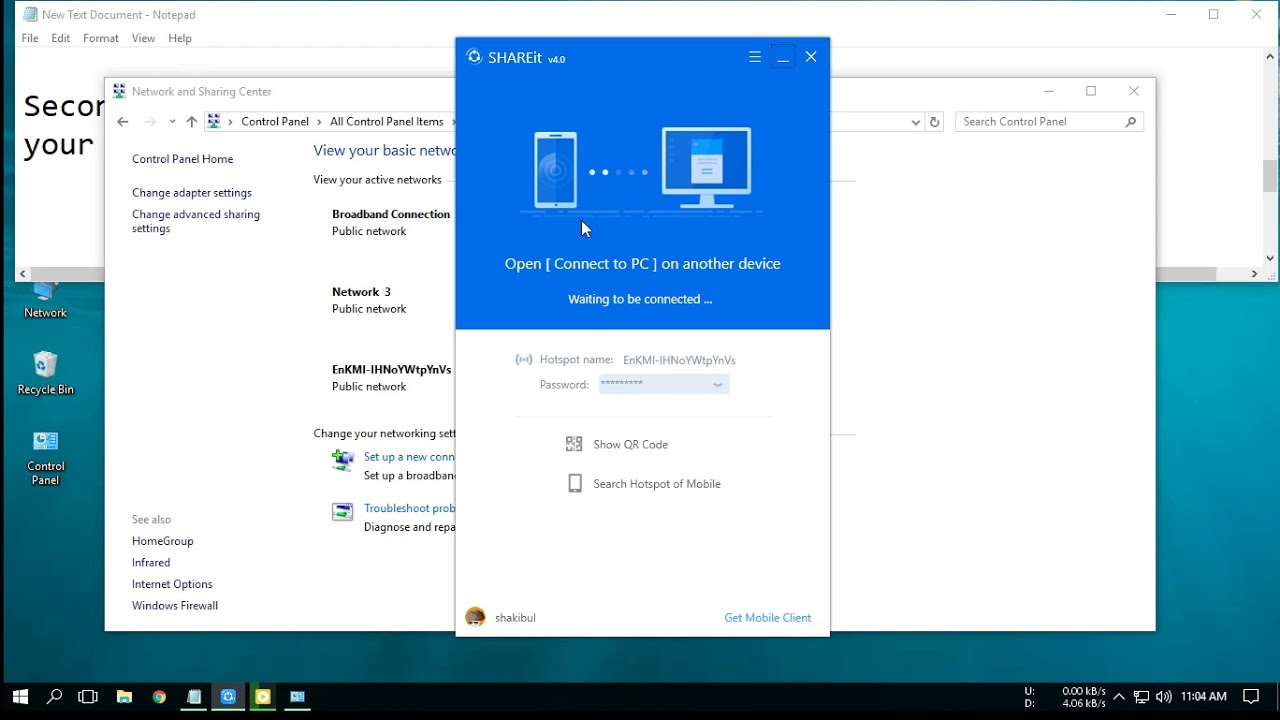
Task: Reveal the hotspot password dropdown arrow
Action: tap(717, 385)
